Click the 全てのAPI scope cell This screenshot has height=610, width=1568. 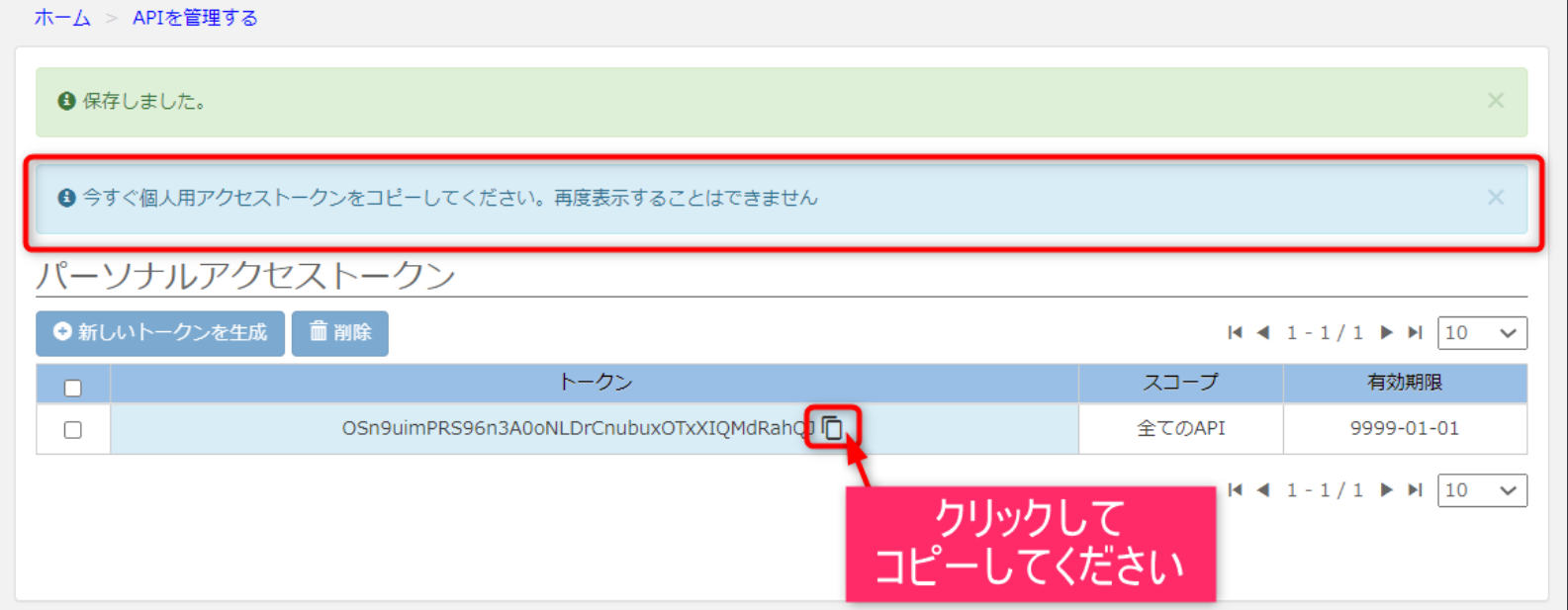pyautogui.click(x=1180, y=428)
